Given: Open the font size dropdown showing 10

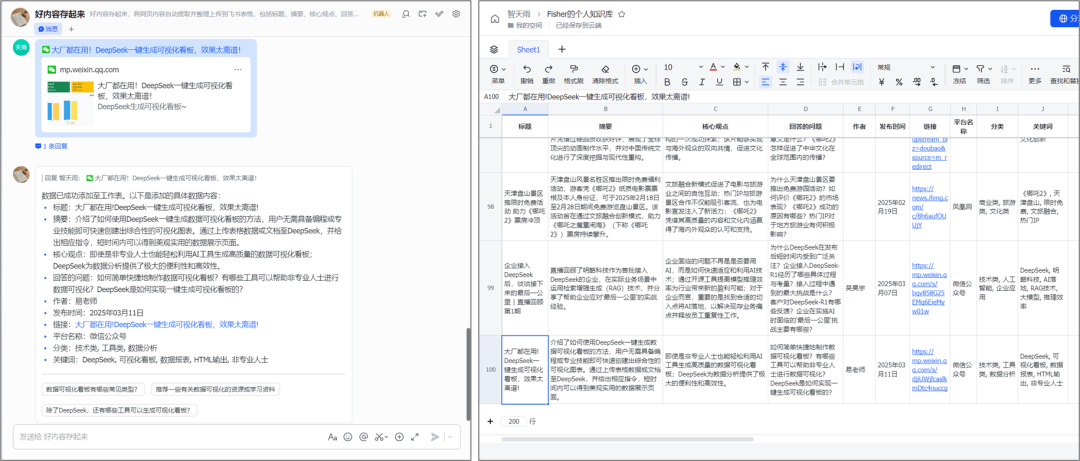Looking at the screenshot, I should [700, 67].
